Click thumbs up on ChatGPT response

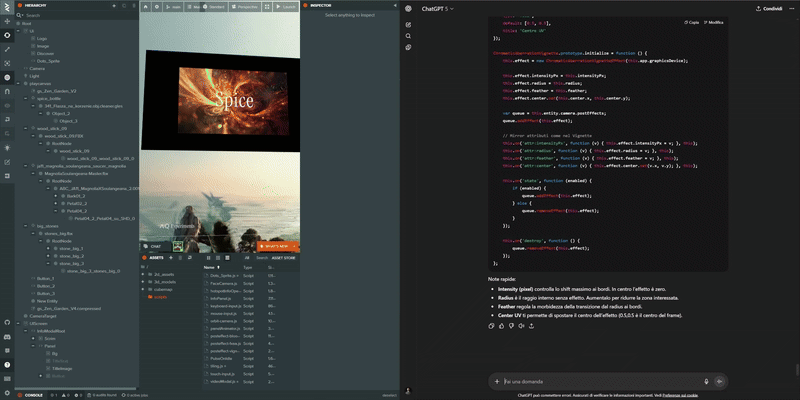[x=502, y=326]
